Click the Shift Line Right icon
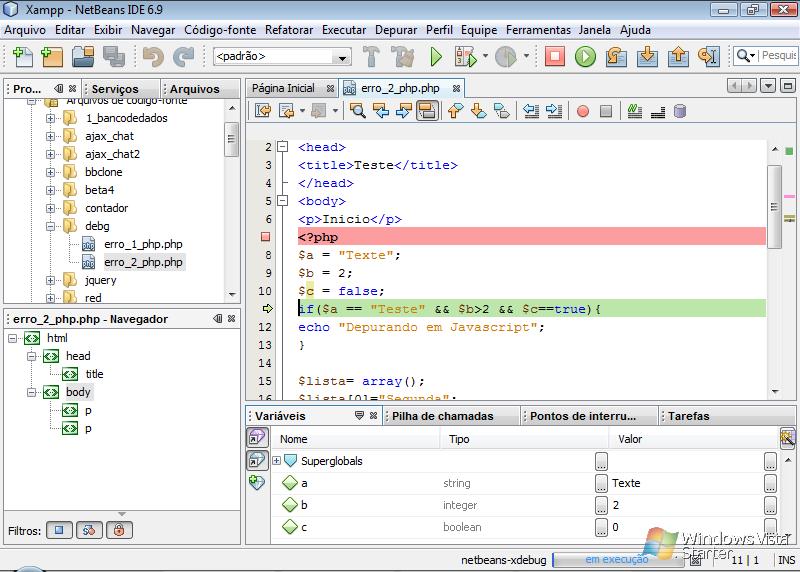The image size is (800, 572). tap(554, 111)
